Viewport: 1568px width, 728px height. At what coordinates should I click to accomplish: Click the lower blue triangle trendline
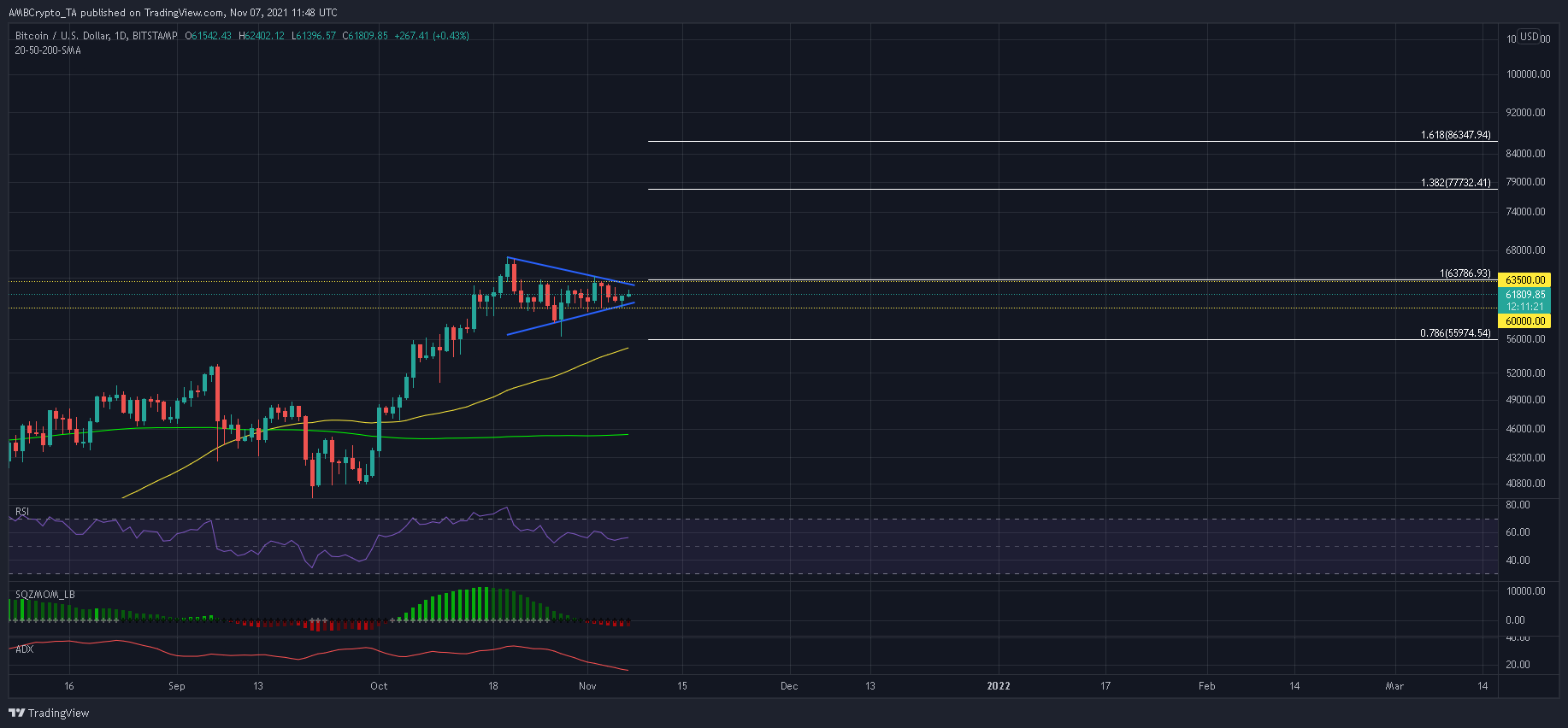[570, 319]
